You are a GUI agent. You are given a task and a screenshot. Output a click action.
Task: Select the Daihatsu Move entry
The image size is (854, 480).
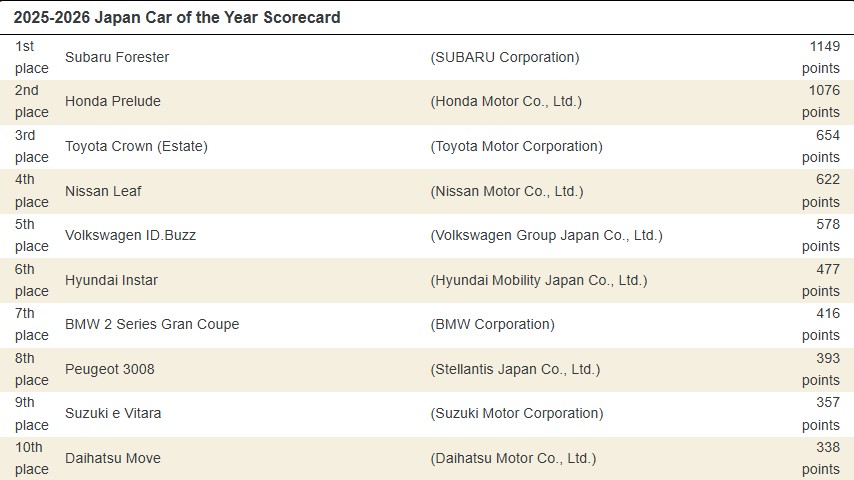click(x=112, y=458)
